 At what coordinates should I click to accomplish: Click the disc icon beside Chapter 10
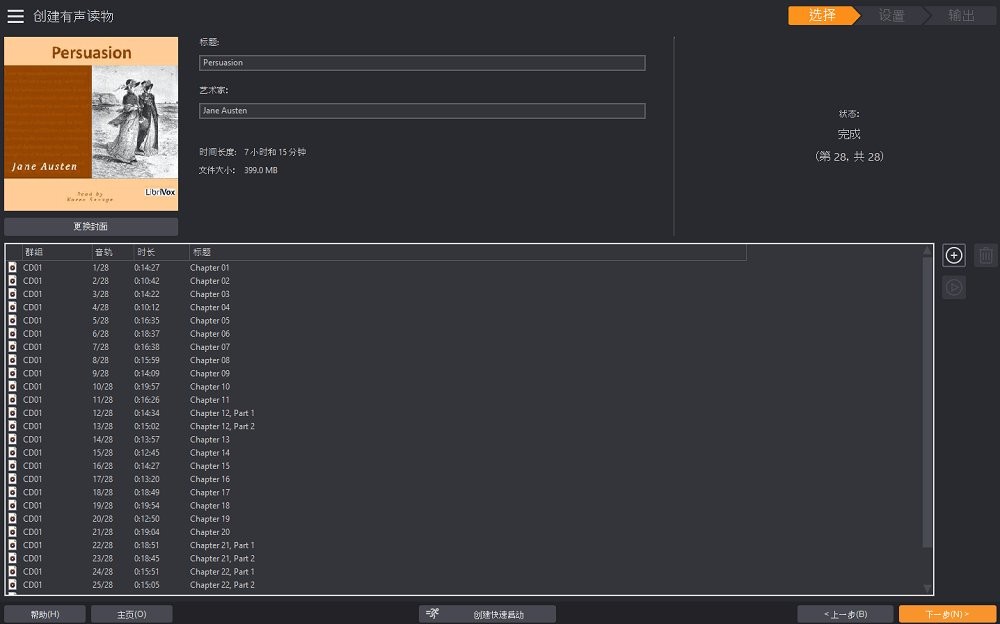(13, 387)
